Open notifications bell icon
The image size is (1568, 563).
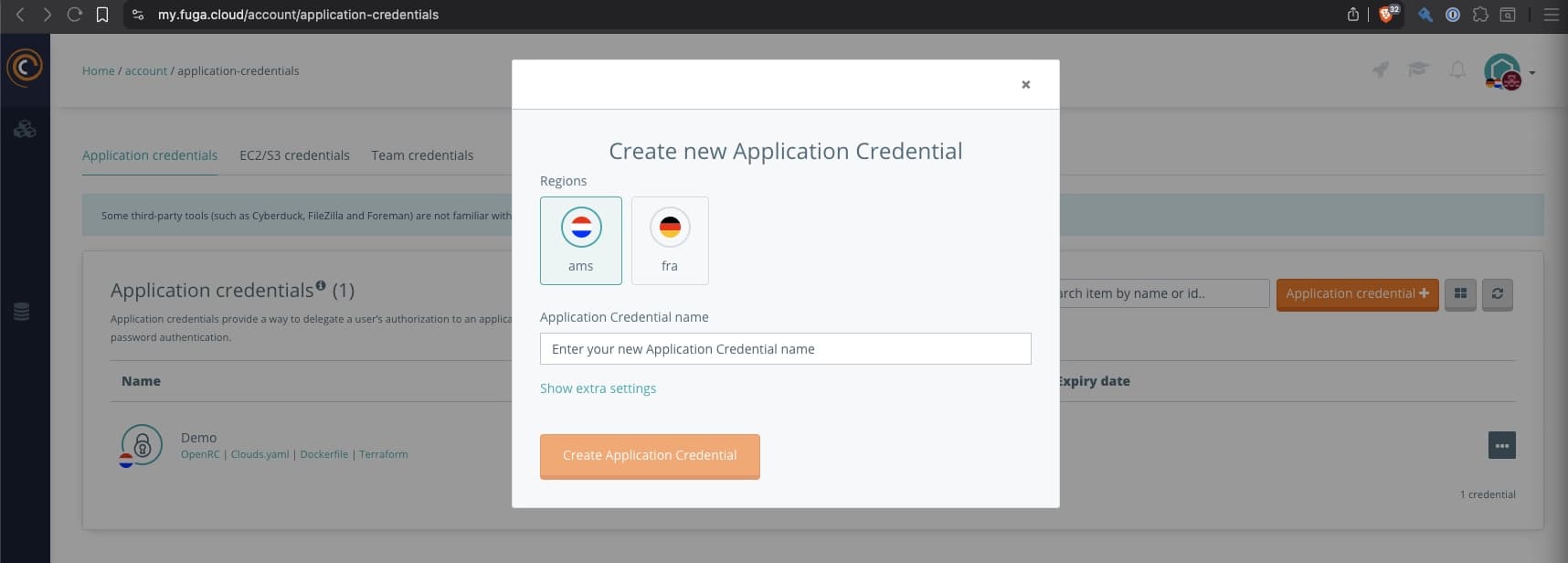(x=1457, y=69)
